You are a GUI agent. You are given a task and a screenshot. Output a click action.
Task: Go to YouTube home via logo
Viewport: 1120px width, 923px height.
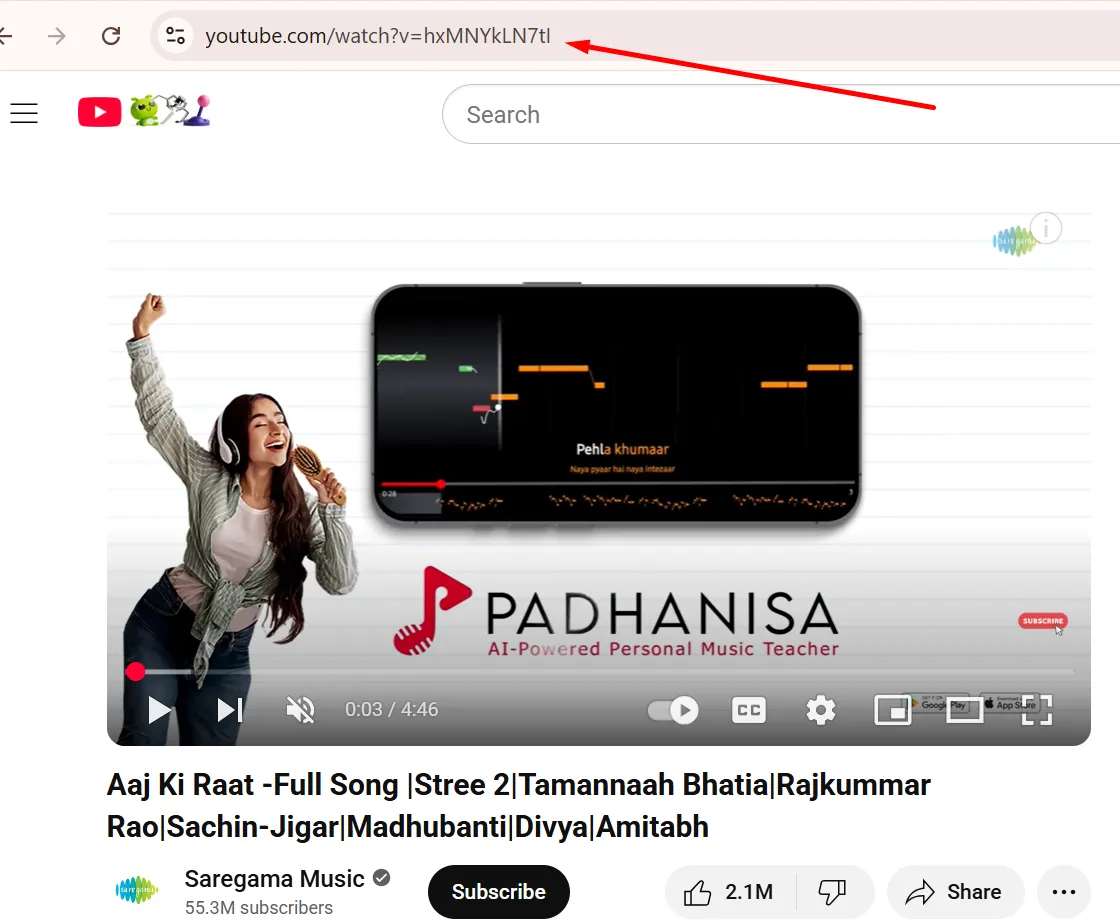144,111
